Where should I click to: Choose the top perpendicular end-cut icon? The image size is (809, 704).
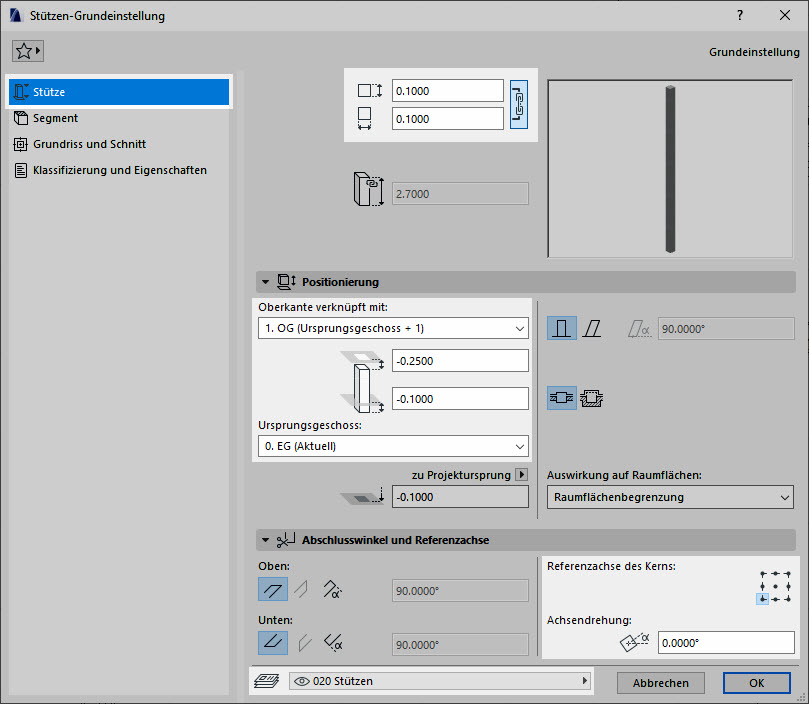(272, 590)
